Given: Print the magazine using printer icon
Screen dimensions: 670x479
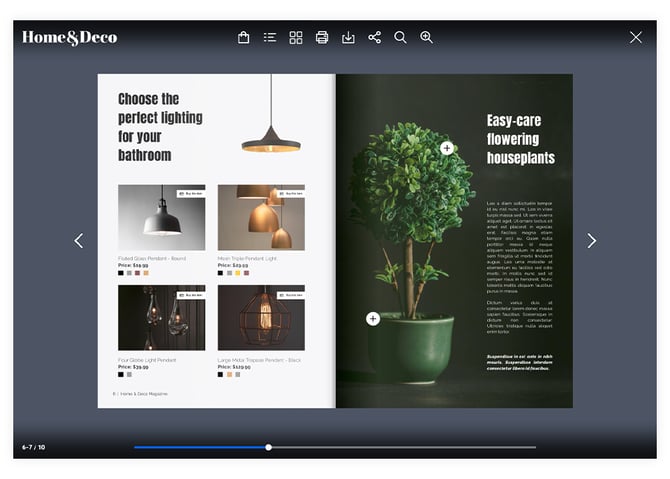Looking at the screenshot, I should click(x=322, y=38).
